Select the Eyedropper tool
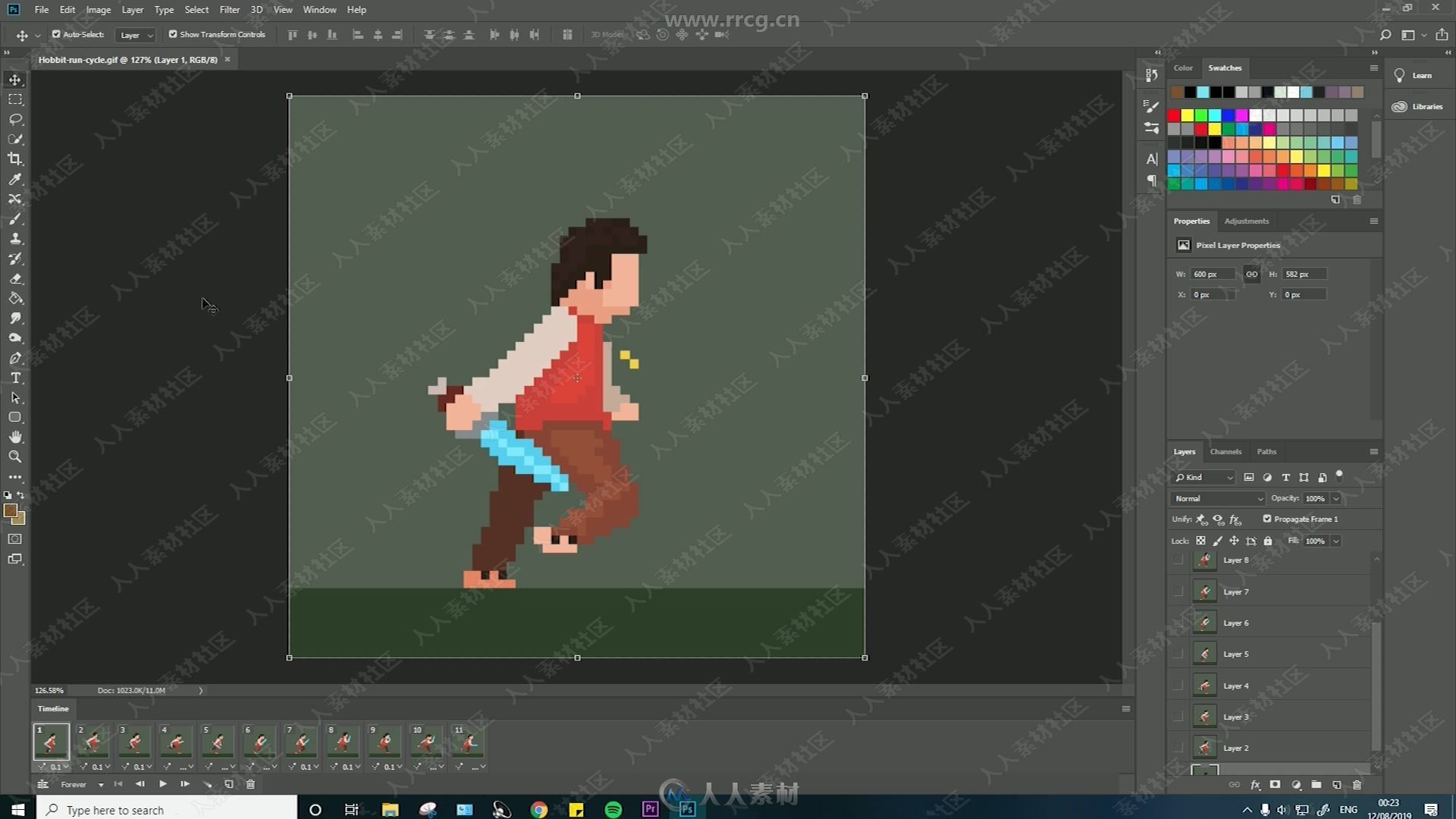This screenshot has width=1456, height=819. 15,179
